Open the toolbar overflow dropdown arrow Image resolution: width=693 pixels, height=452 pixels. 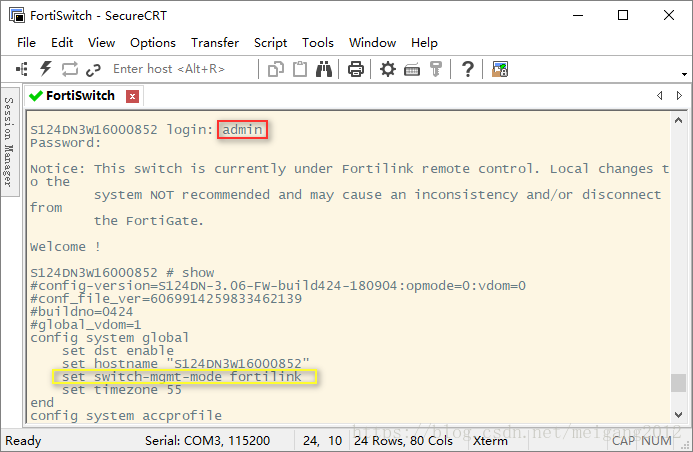coord(684,74)
